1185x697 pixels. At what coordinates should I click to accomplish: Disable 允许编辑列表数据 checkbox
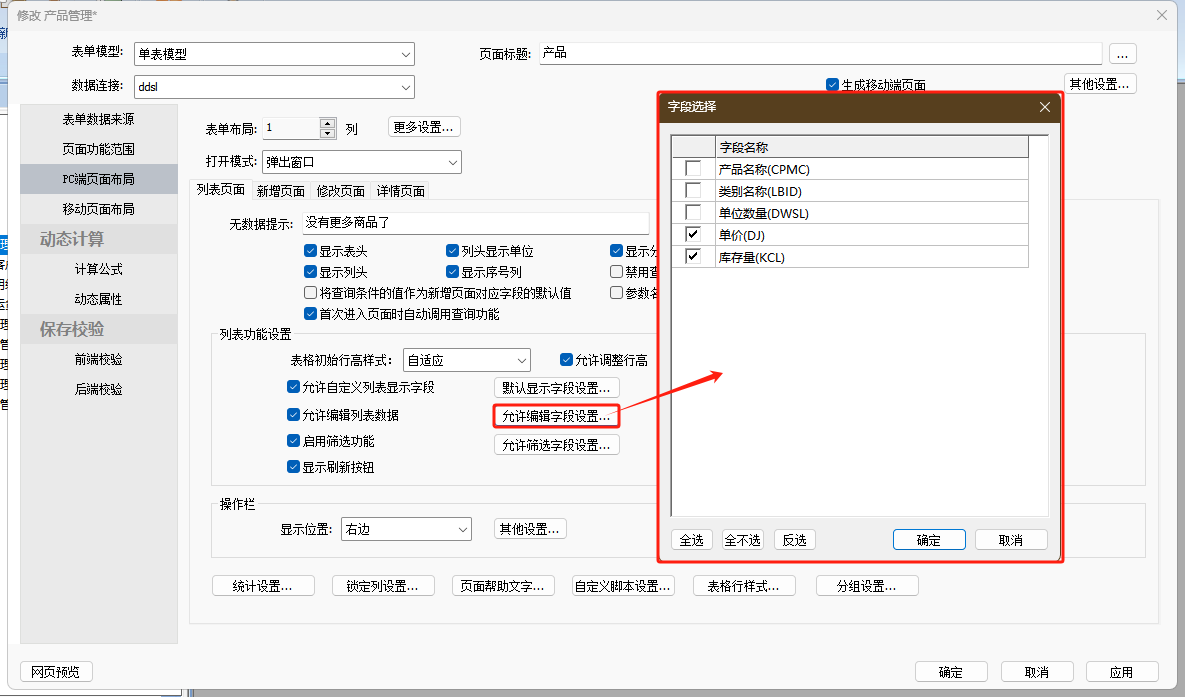[294, 415]
